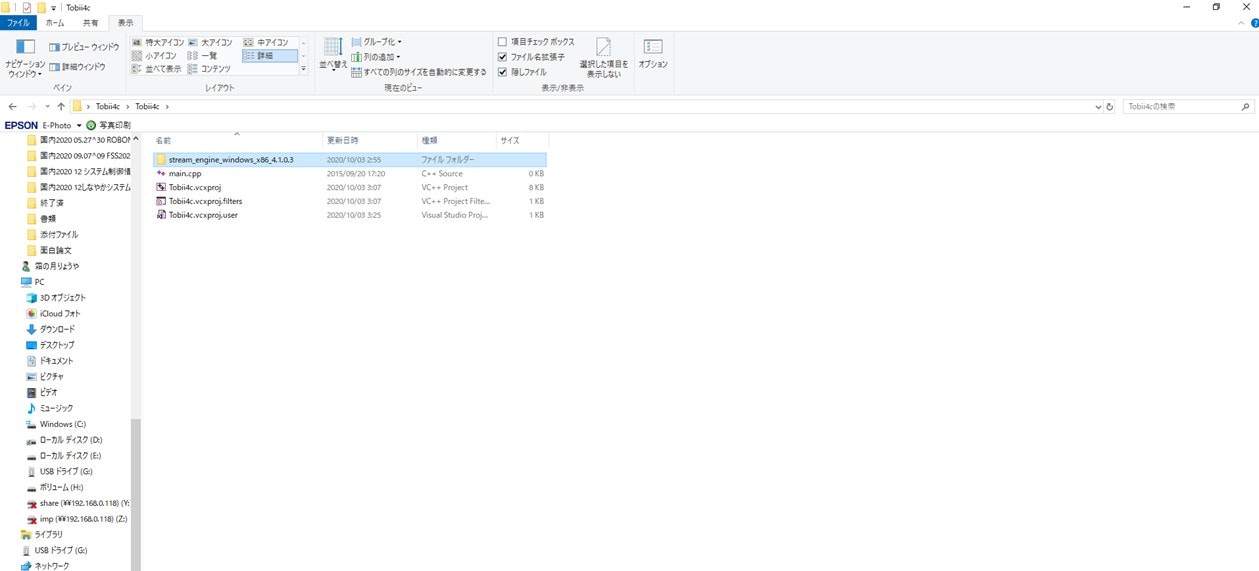Image resolution: width=1259 pixels, height=571 pixels.
Task: Select the 詳細 details layout
Action: coord(270,56)
